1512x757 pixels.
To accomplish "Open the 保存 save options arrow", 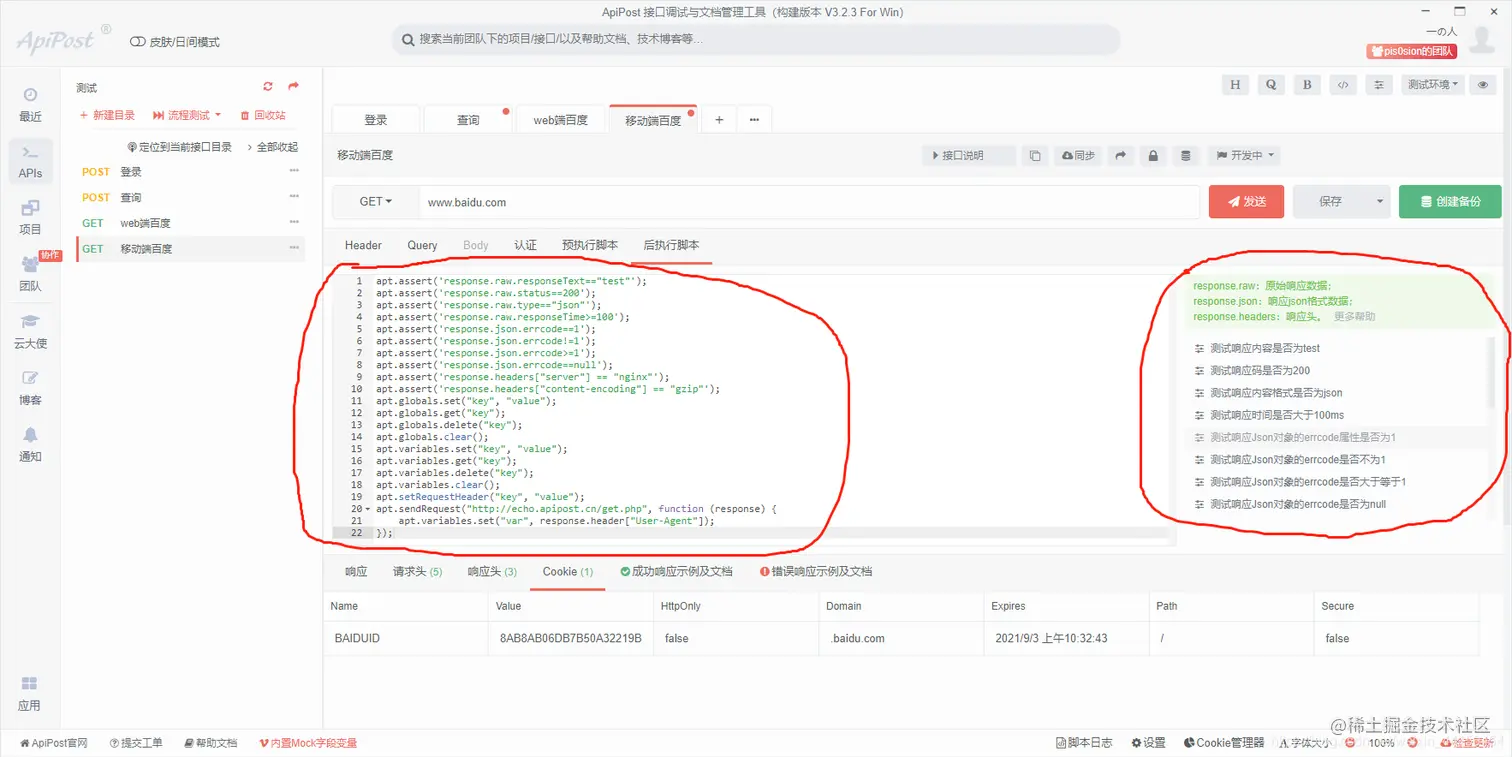I will point(1380,201).
